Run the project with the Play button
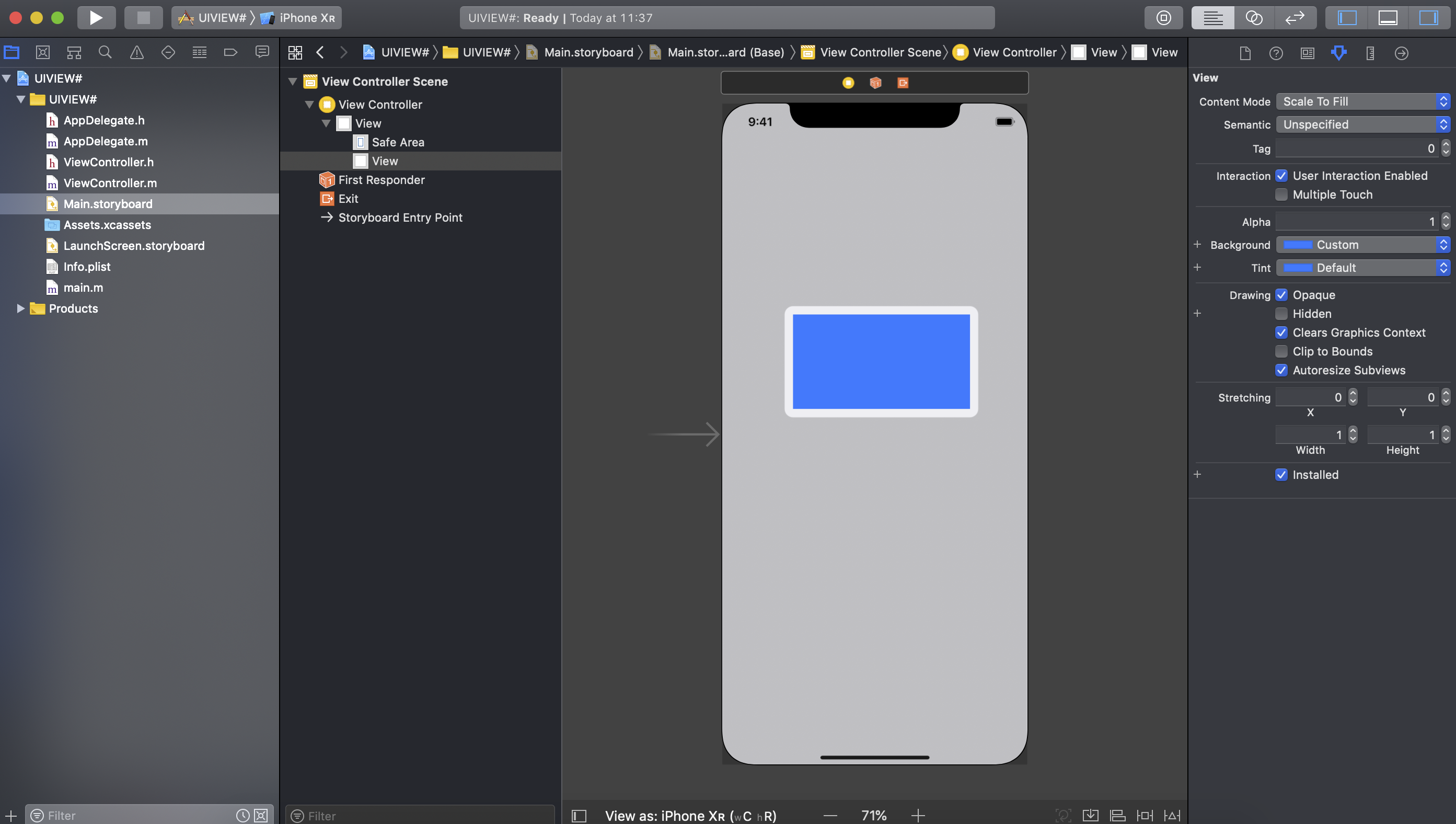1456x824 pixels. point(96,18)
